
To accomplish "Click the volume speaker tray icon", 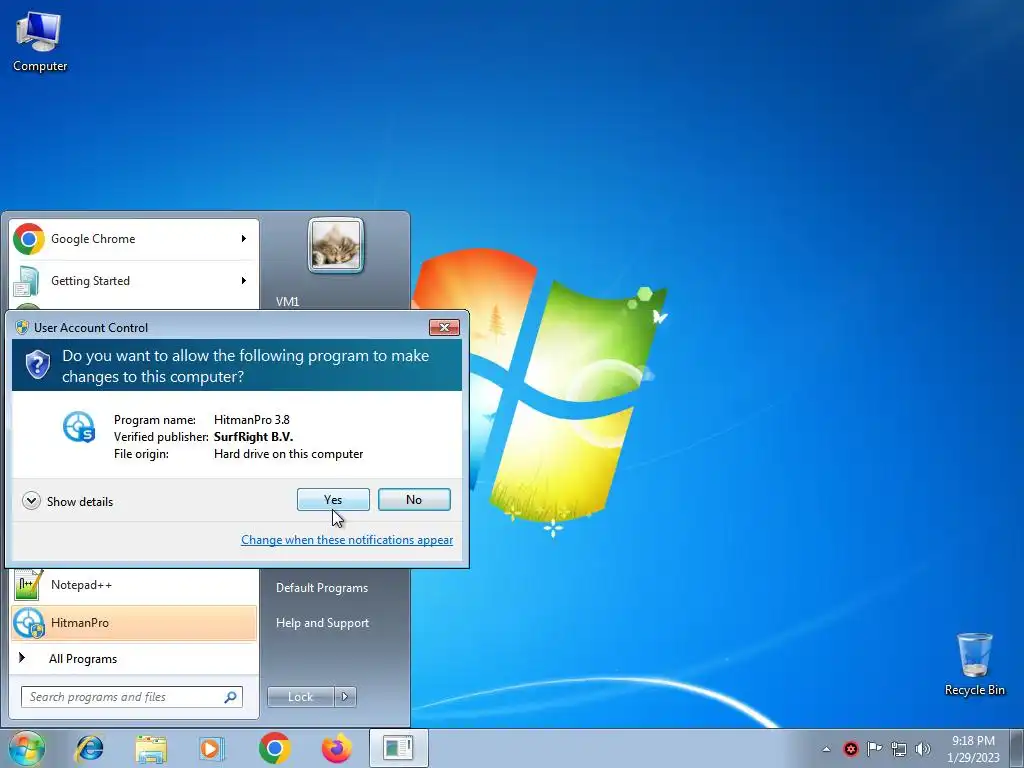I will click(923, 749).
